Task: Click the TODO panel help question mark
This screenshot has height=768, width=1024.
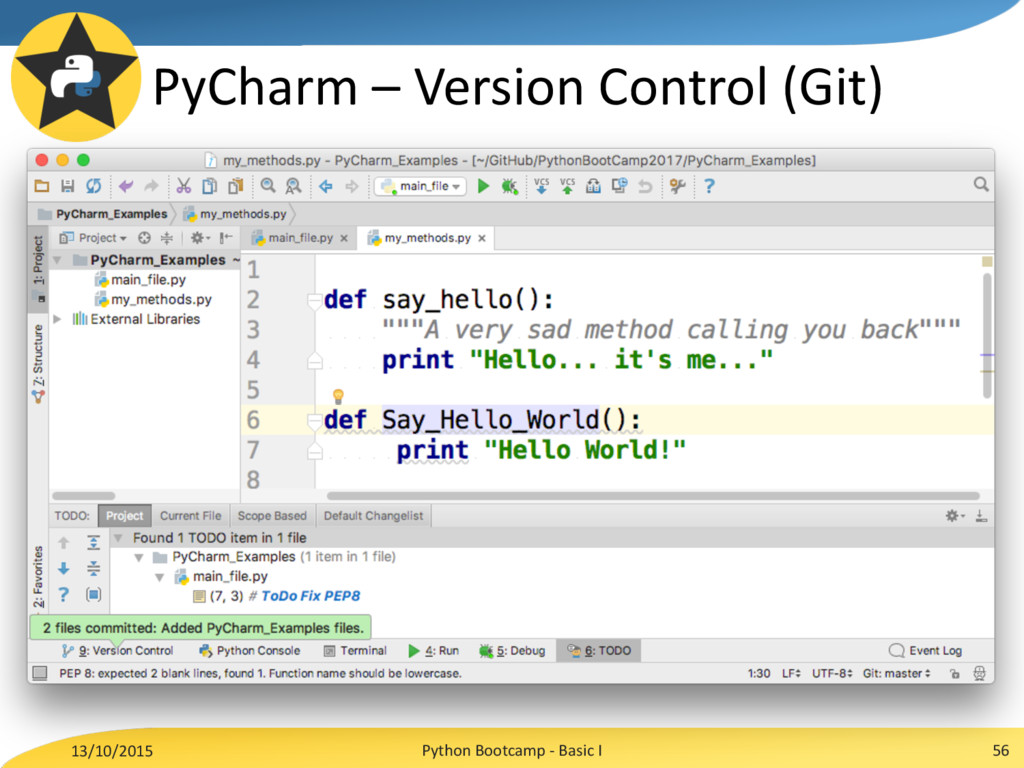Action: click(63, 594)
